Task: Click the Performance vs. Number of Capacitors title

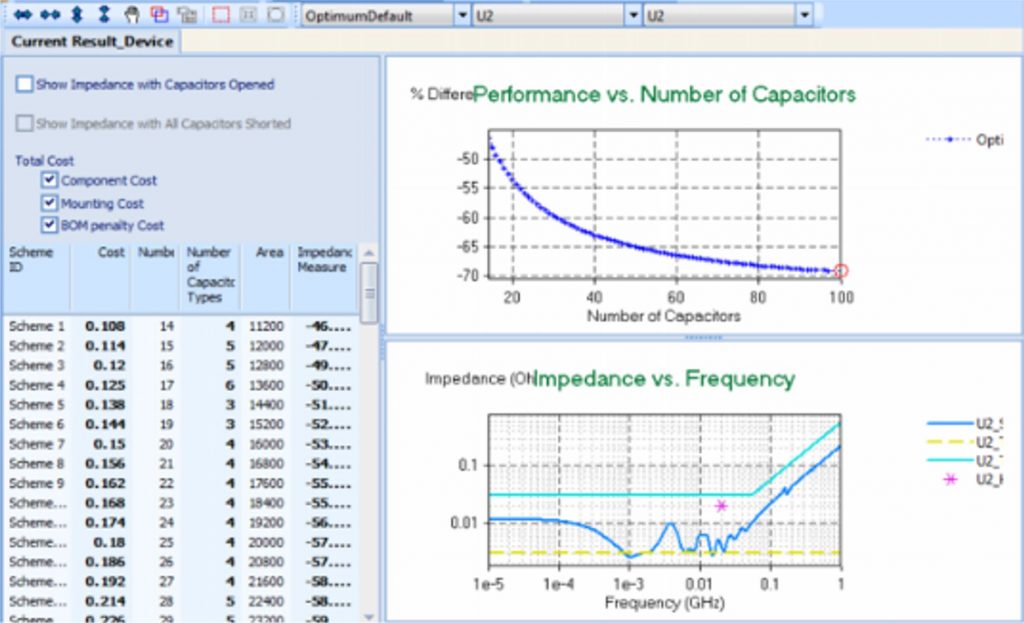Action: click(664, 94)
